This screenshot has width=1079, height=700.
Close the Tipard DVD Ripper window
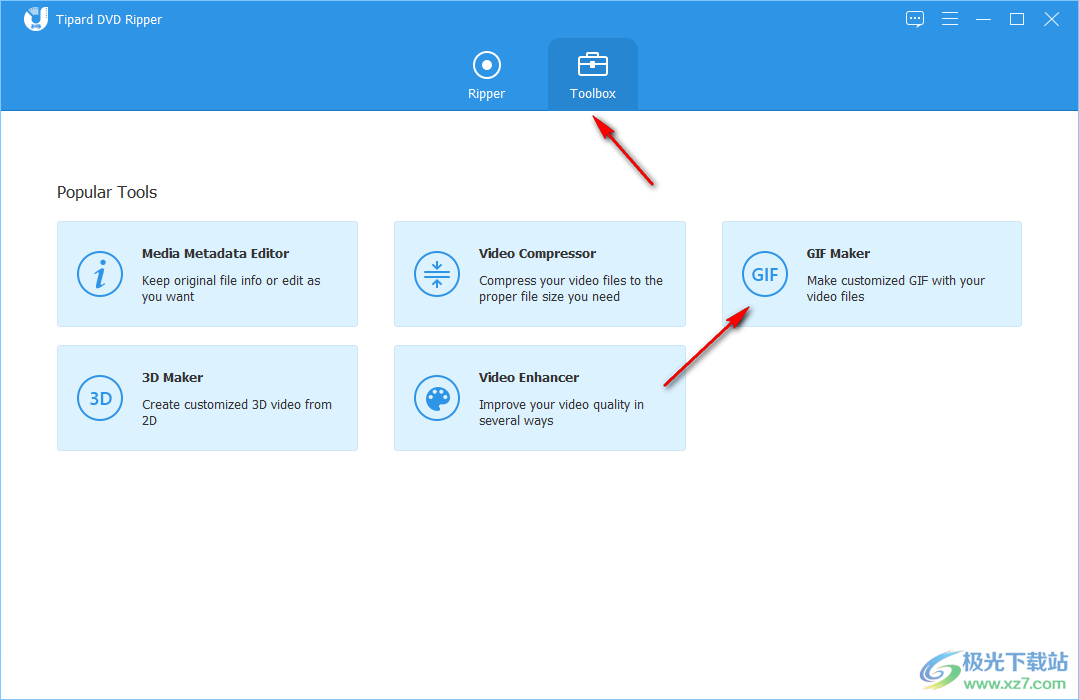point(1051,19)
